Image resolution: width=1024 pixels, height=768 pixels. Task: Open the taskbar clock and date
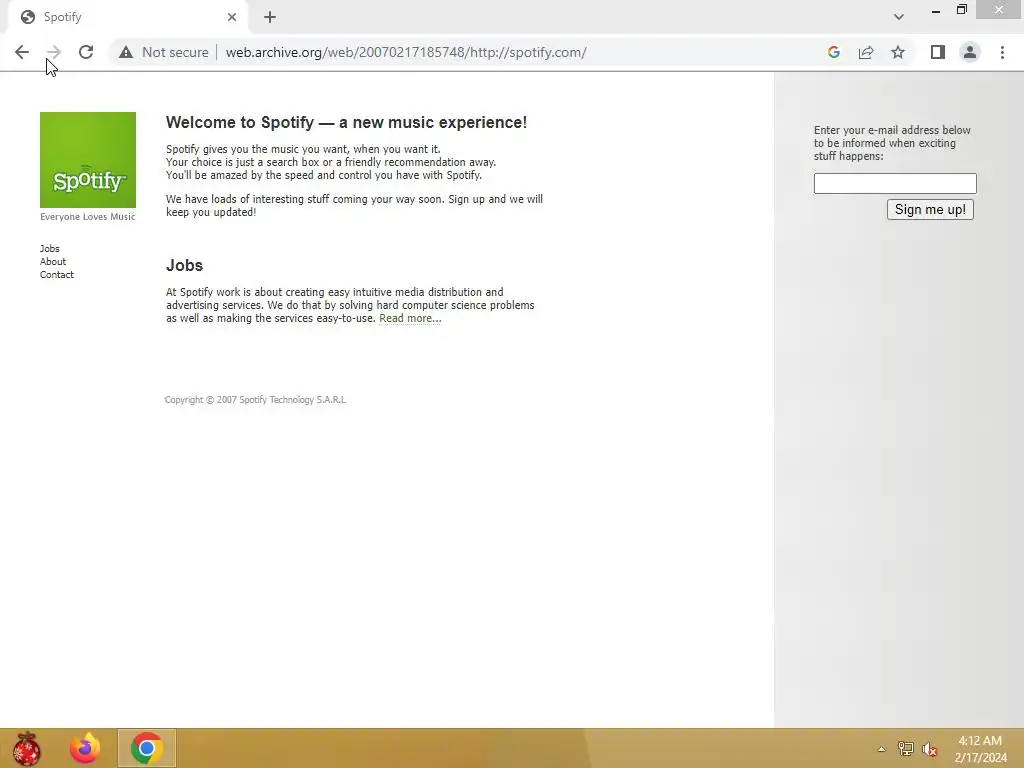[x=980, y=749]
